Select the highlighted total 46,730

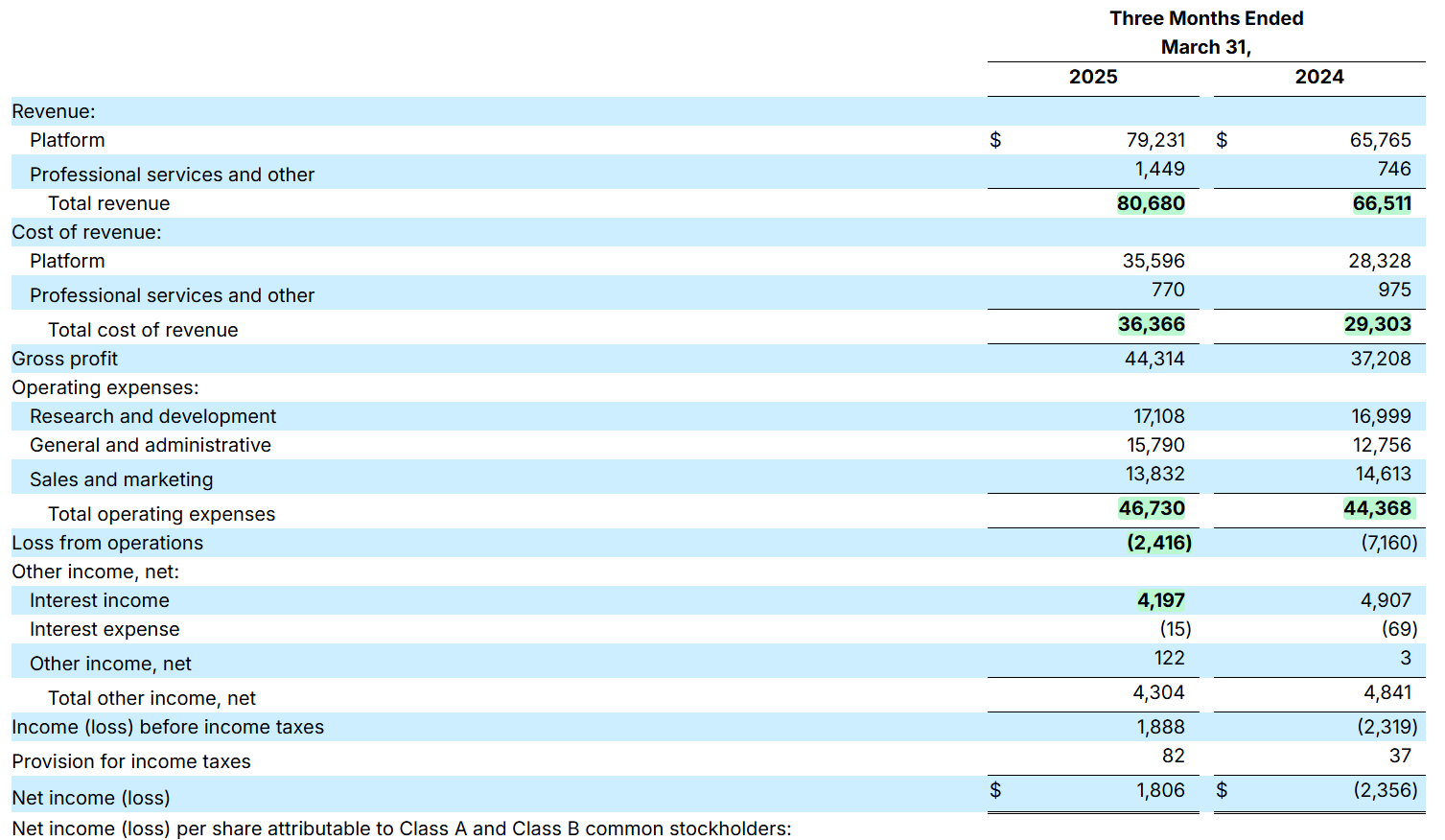(x=1152, y=508)
